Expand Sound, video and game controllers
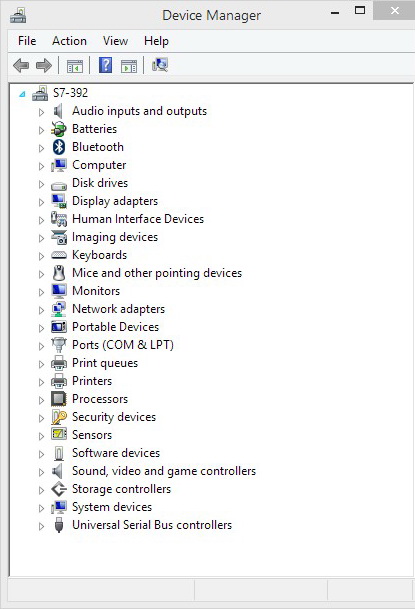Viewport: 415px width, 609px height. coord(41,472)
